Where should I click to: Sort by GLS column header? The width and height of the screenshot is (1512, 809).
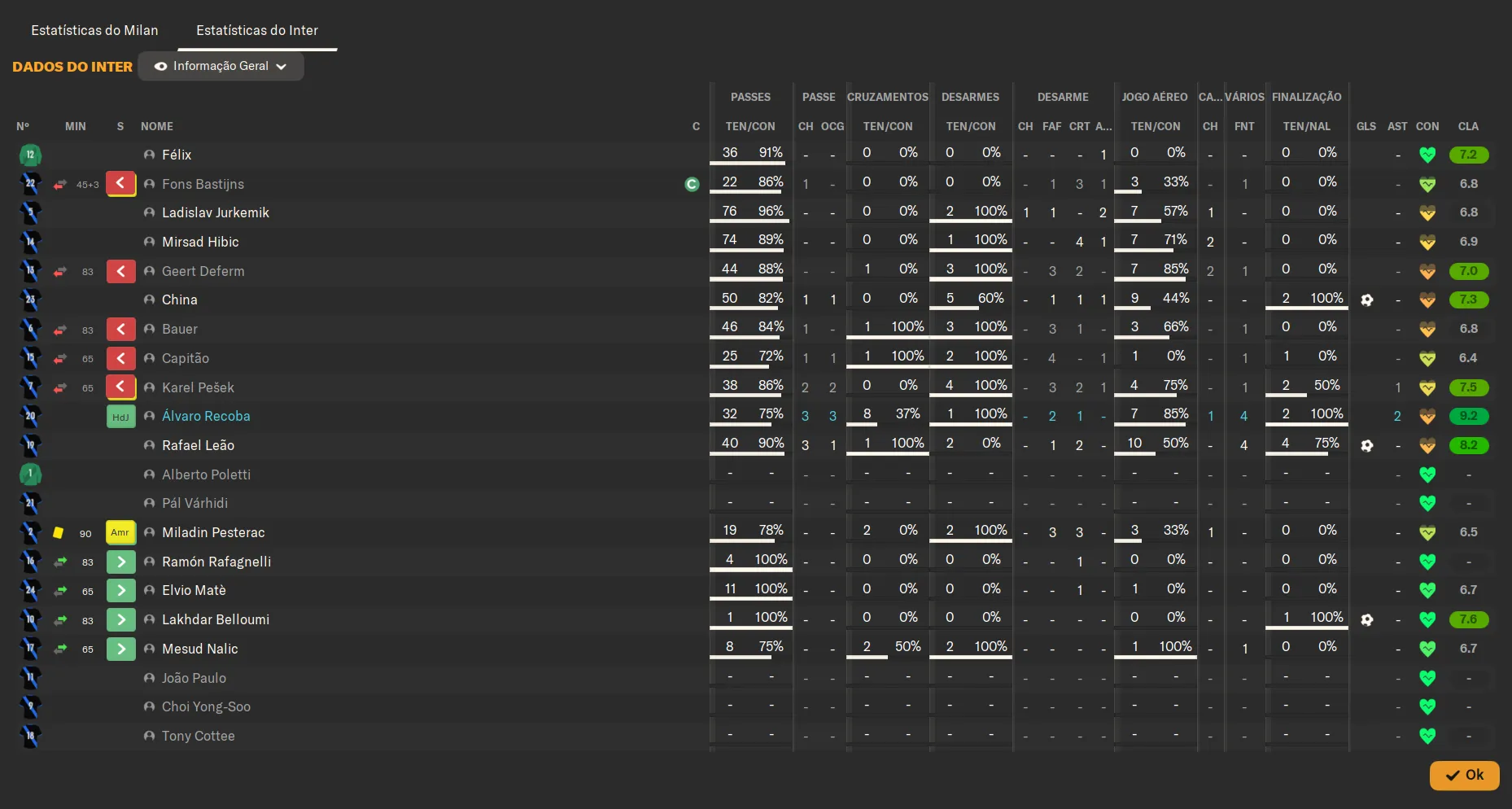tap(1366, 126)
